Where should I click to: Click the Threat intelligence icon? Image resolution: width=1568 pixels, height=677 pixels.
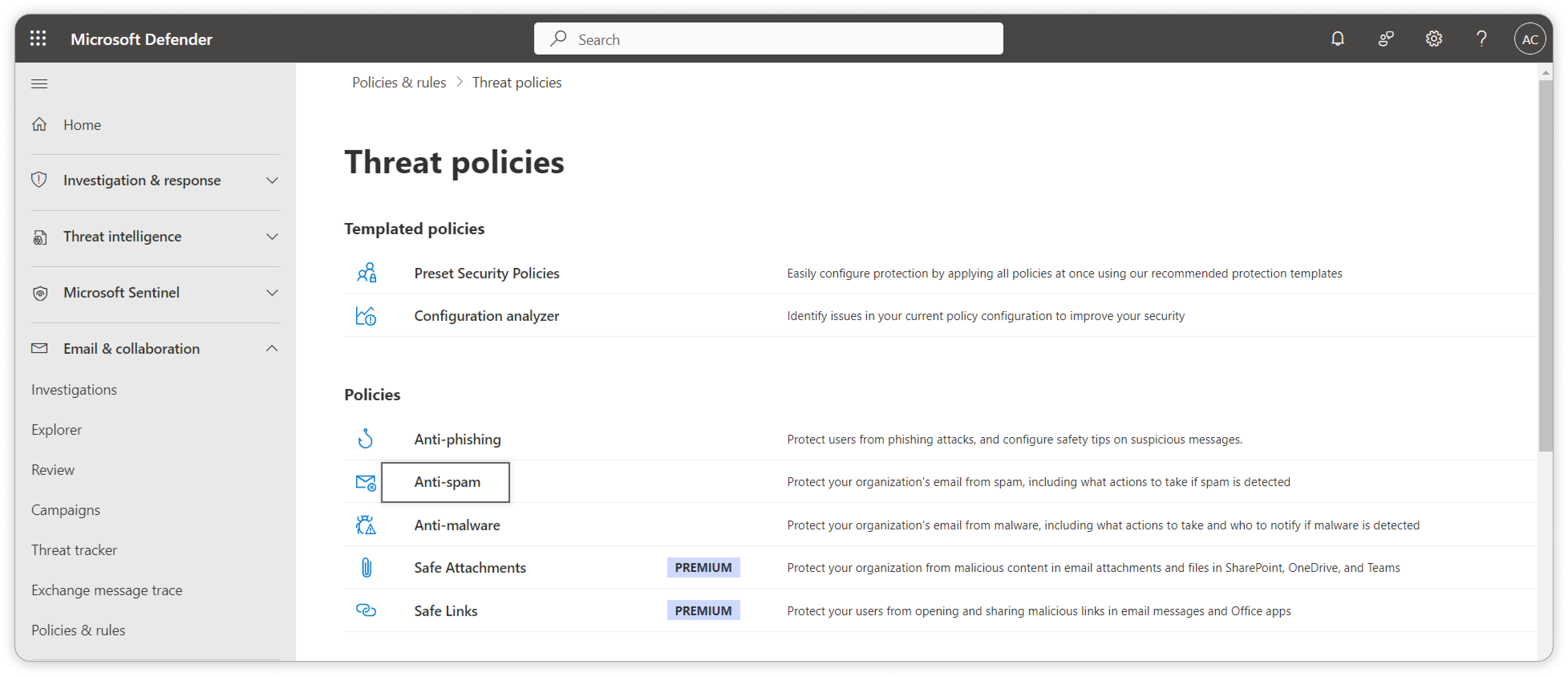40,237
